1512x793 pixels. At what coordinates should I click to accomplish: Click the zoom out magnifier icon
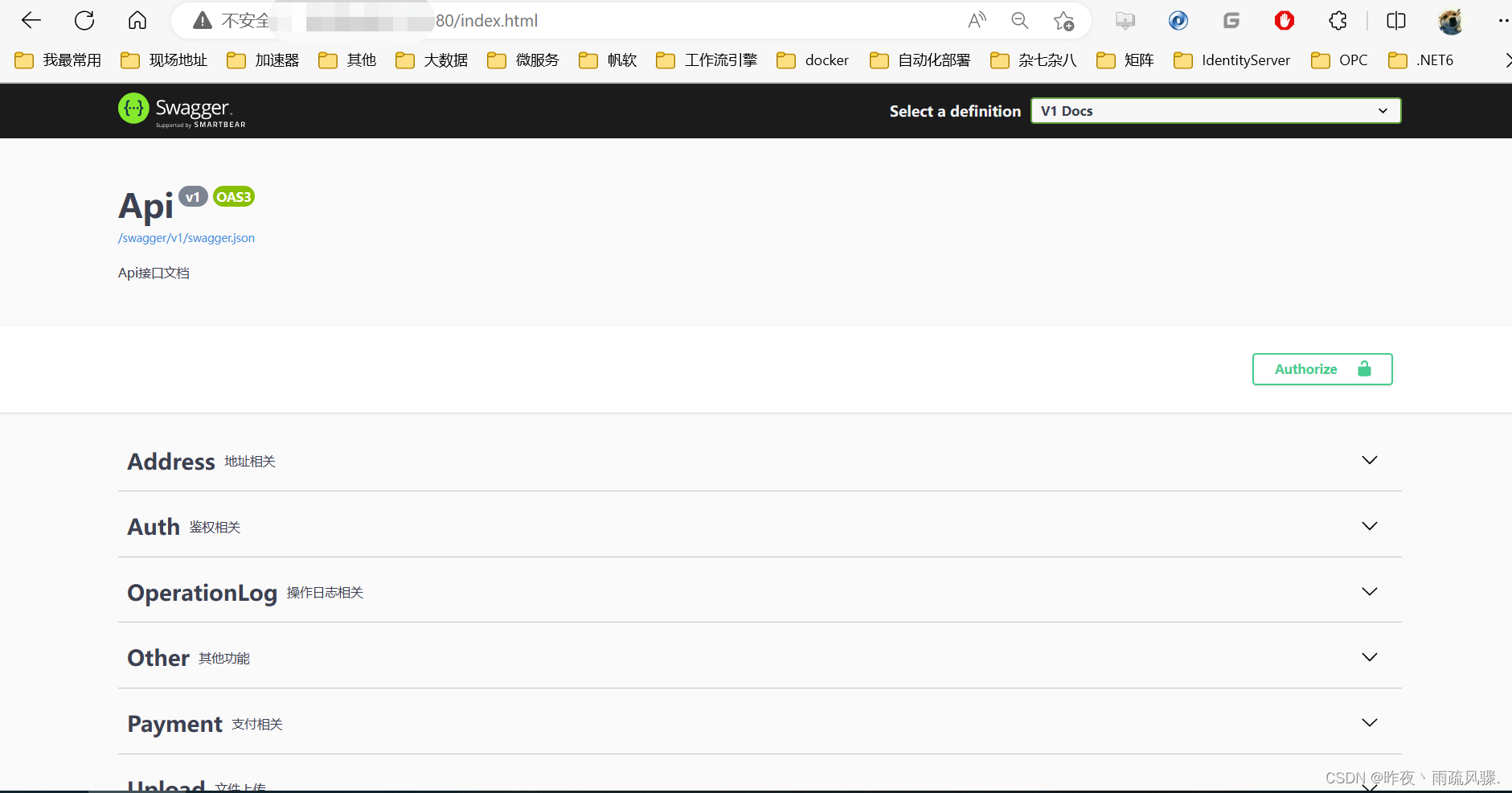[x=1020, y=21]
